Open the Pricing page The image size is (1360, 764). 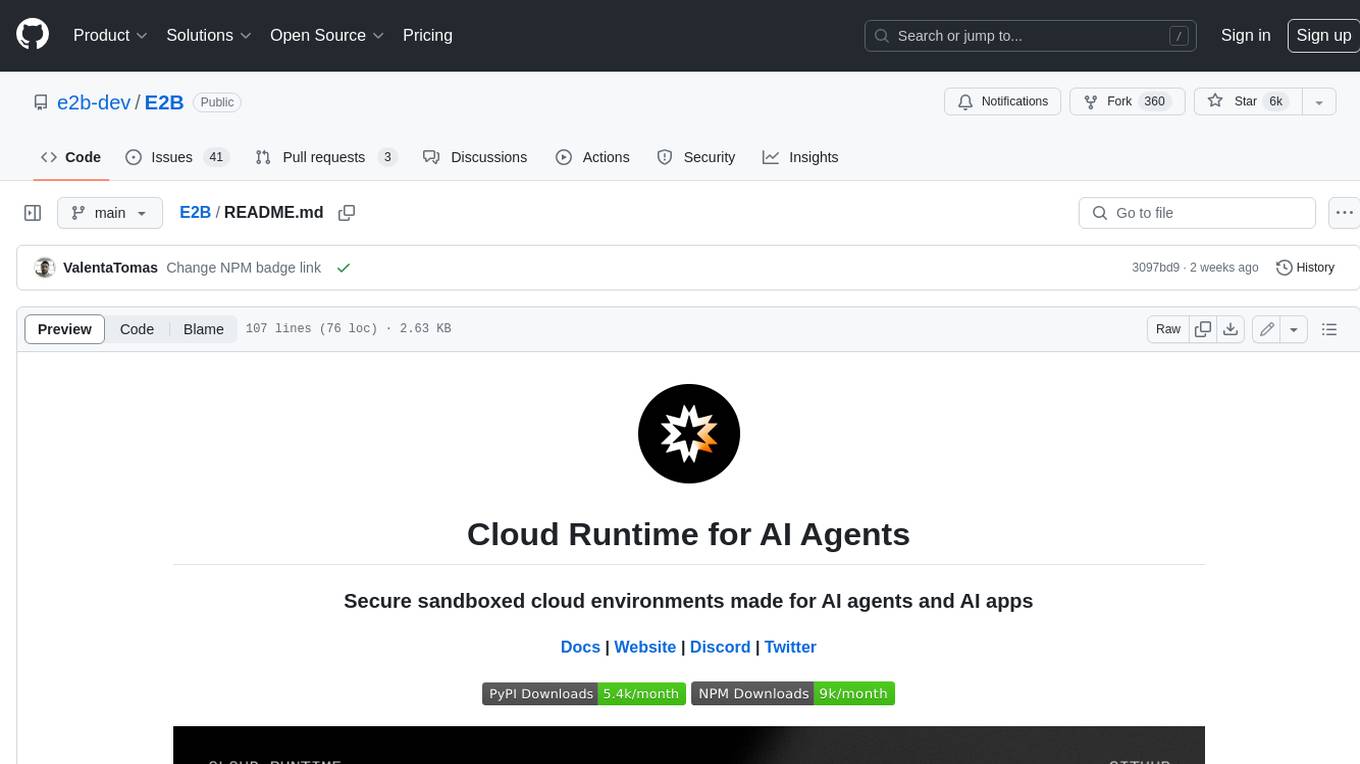pos(427,35)
